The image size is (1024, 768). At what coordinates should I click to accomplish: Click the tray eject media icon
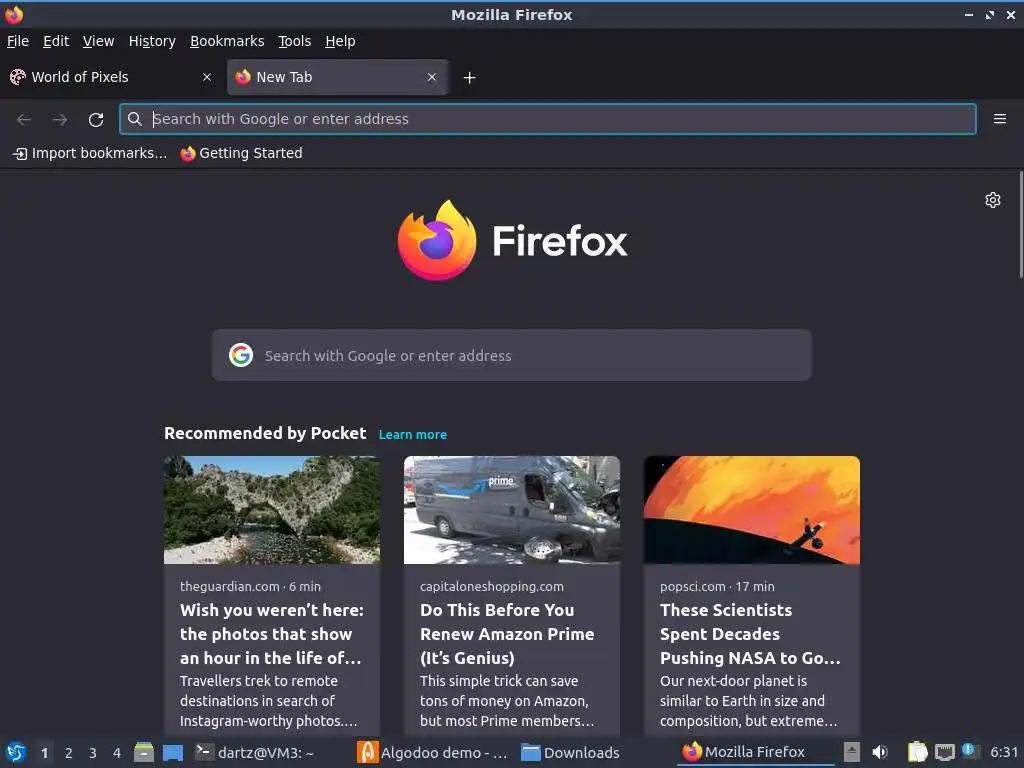[851, 752]
